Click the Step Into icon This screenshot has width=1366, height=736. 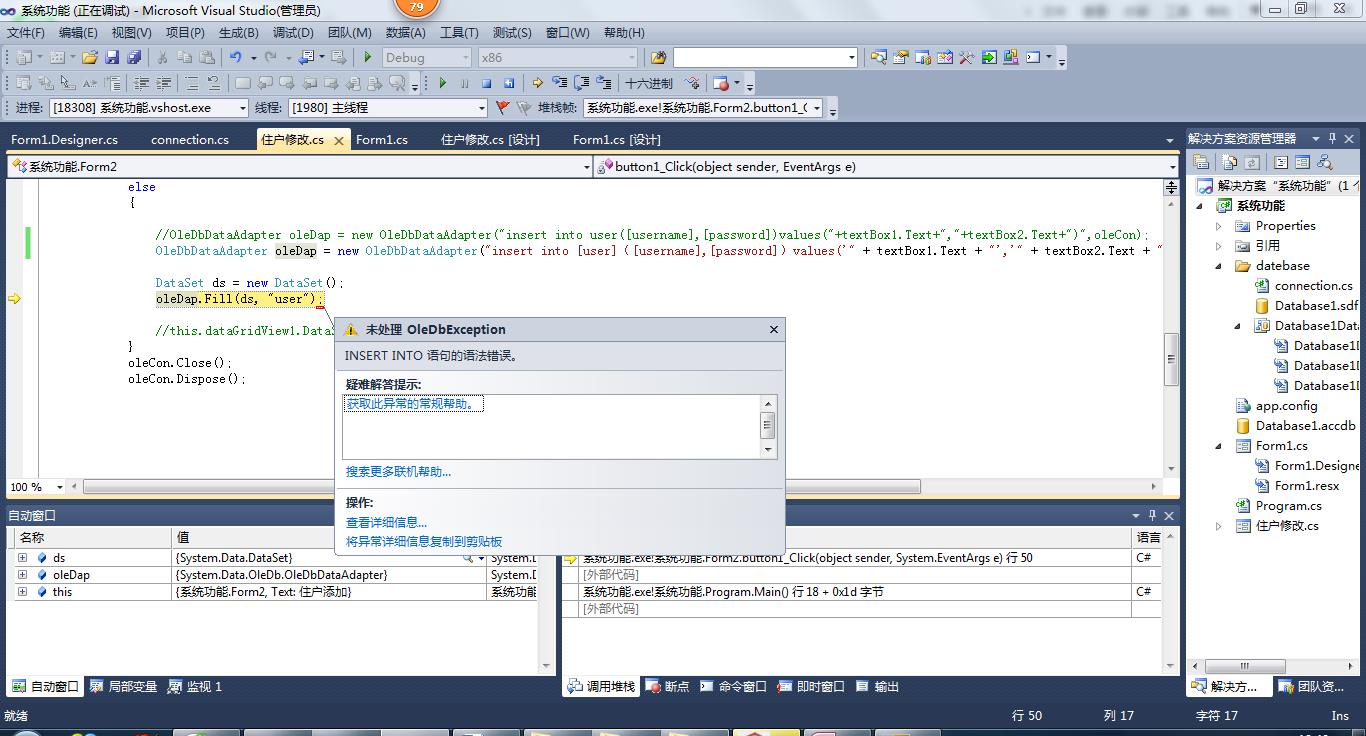point(559,83)
